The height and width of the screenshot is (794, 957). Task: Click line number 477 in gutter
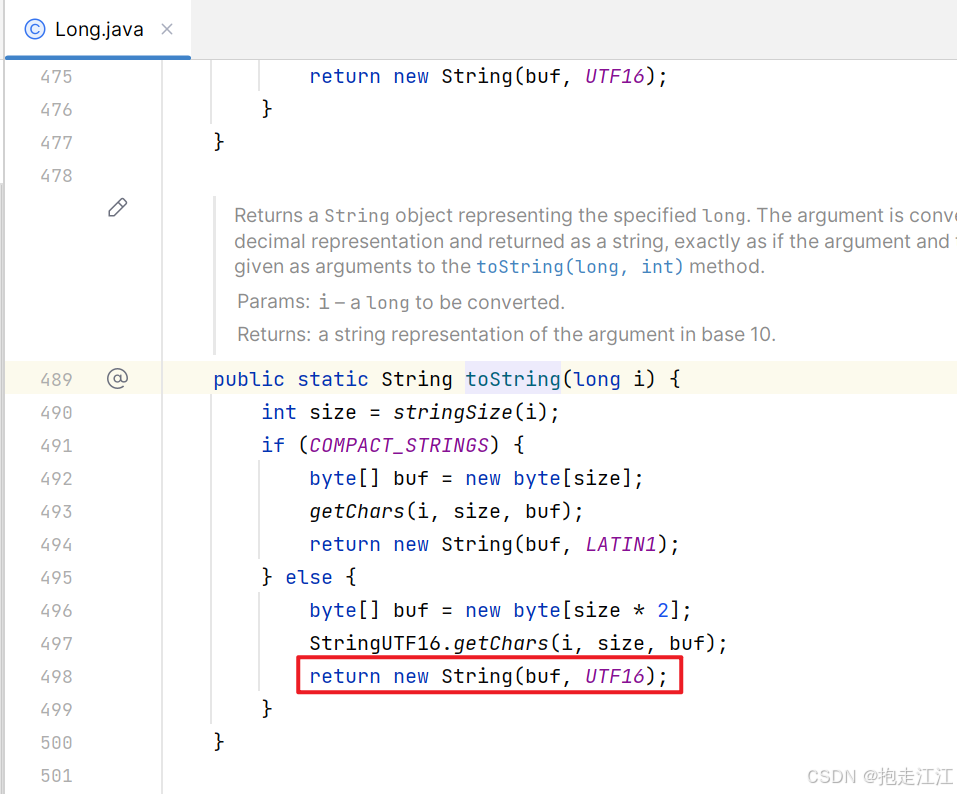[56, 143]
